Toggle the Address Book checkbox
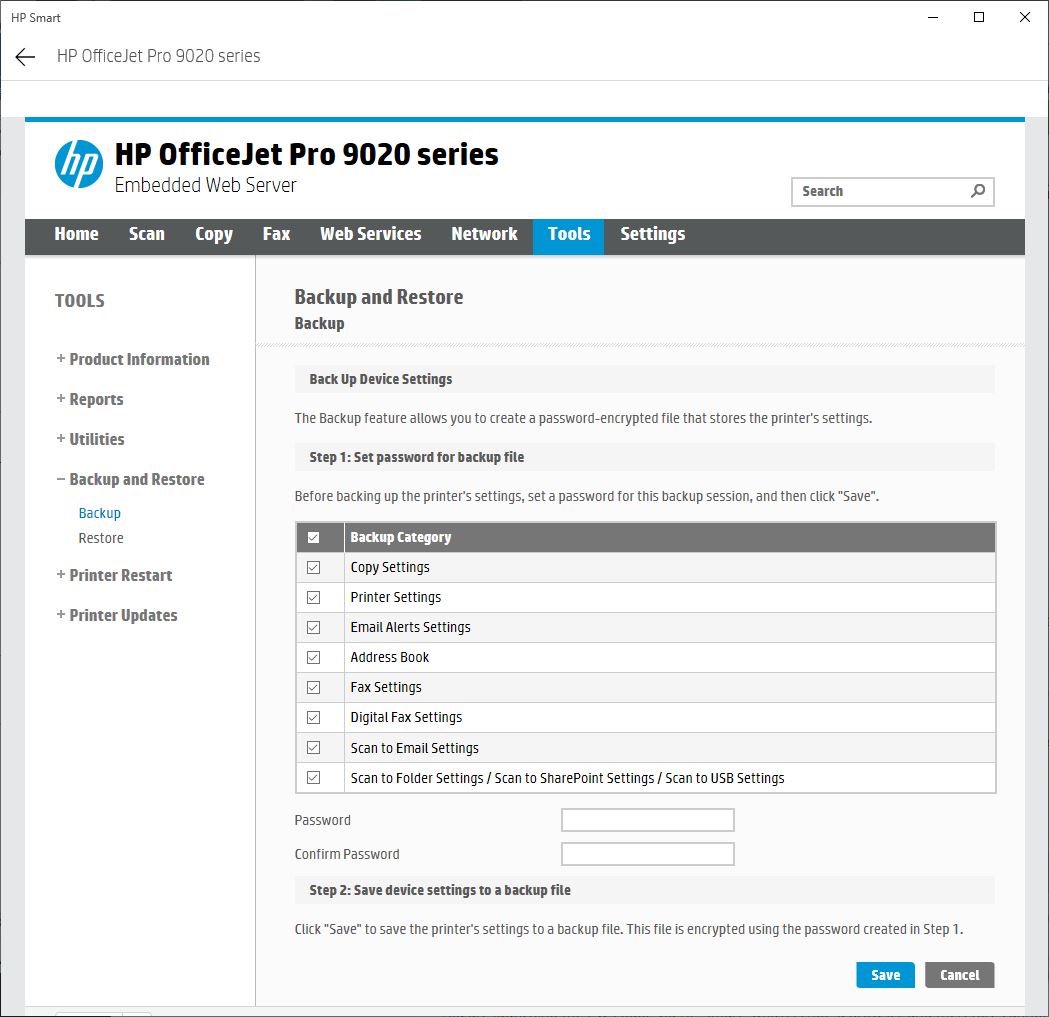The width and height of the screenshot is (1049, 1017). pos(318,657)
